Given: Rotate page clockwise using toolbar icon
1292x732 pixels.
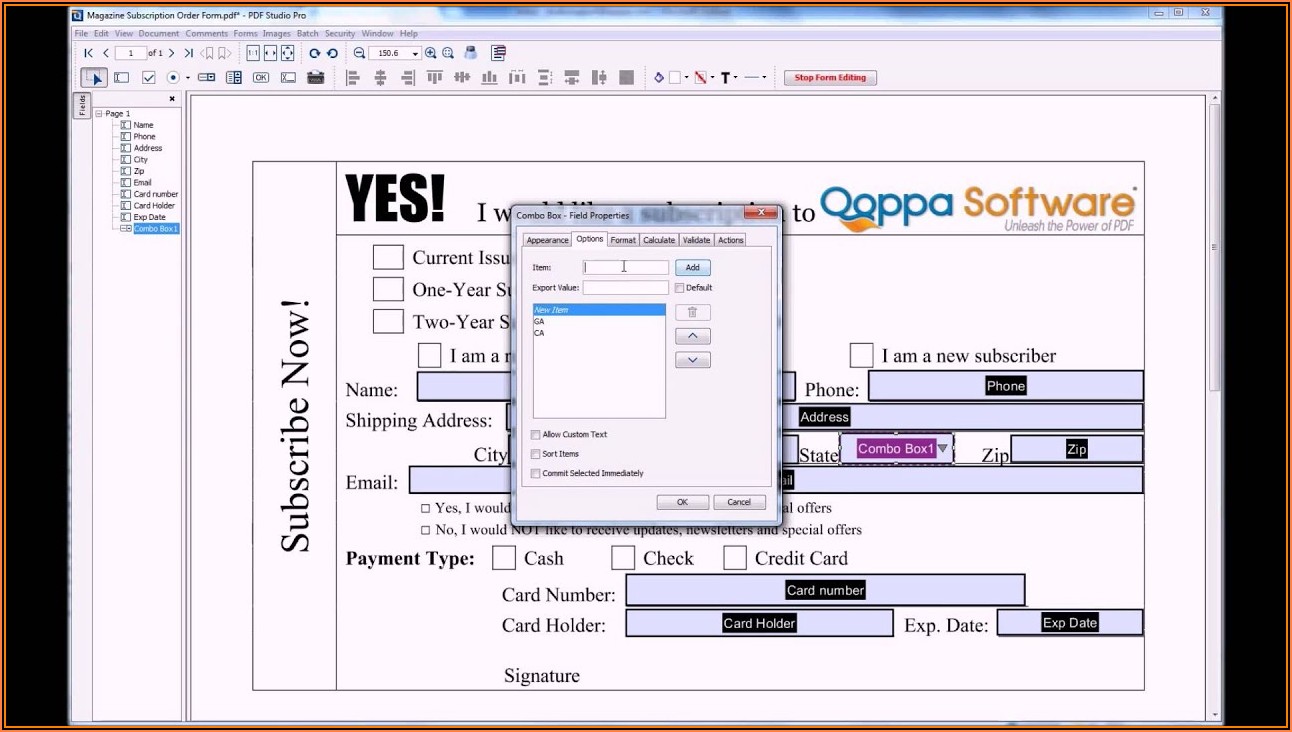Looking at the screenshot, I should pos(314,53).
